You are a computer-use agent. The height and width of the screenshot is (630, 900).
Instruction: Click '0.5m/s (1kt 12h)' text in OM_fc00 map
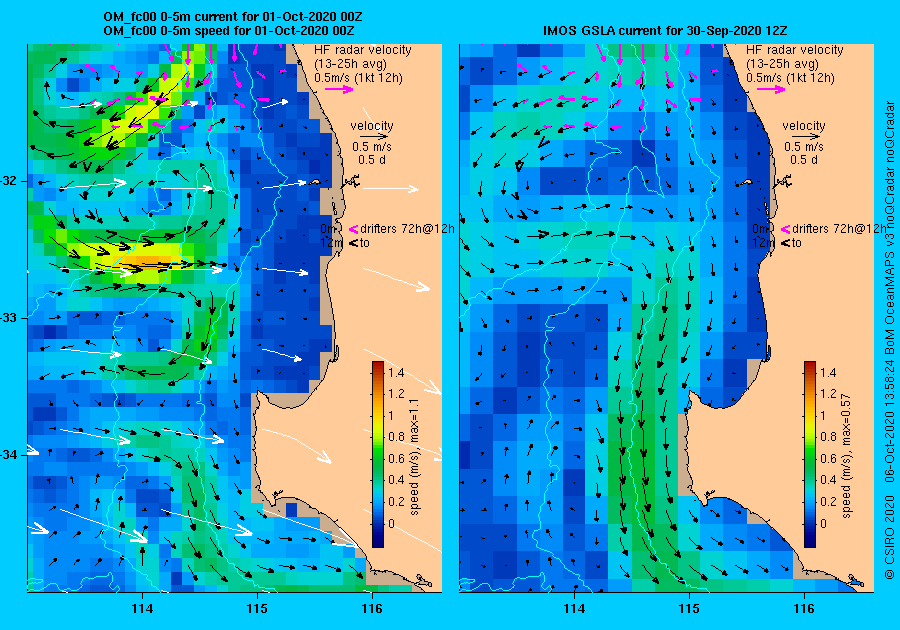358,77
